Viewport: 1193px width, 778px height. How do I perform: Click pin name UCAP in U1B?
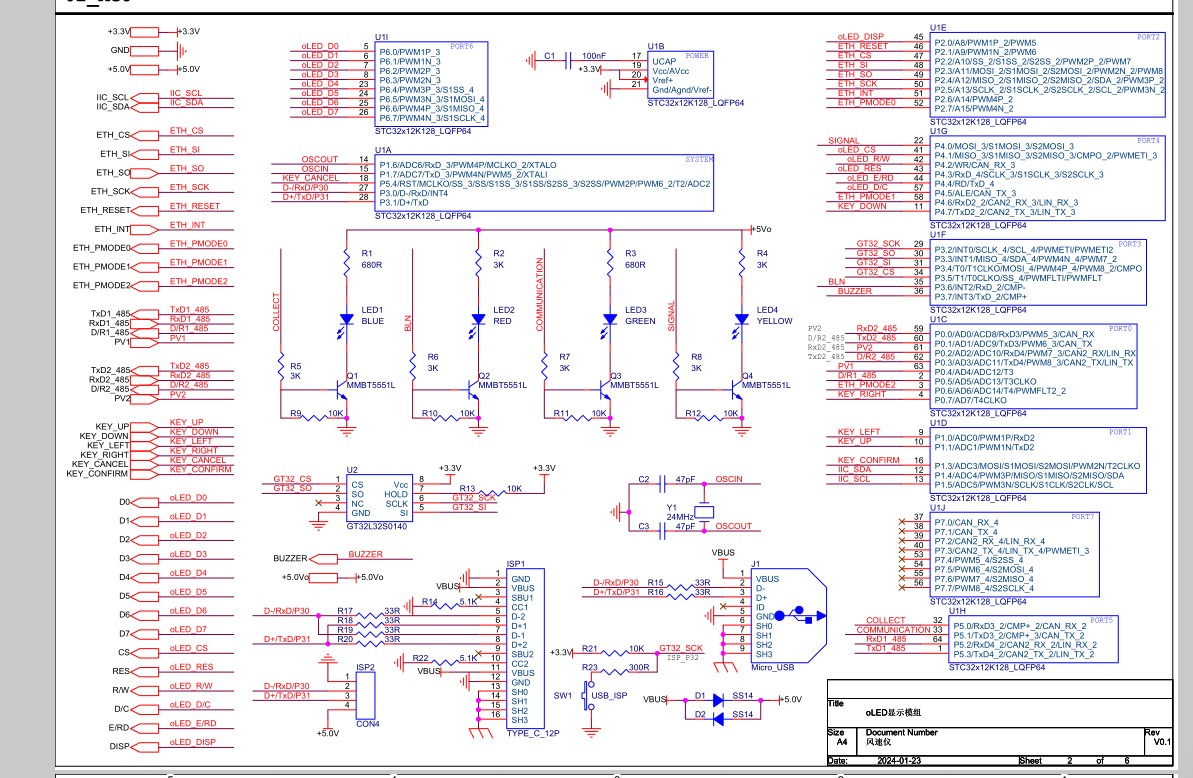(663, 62)
